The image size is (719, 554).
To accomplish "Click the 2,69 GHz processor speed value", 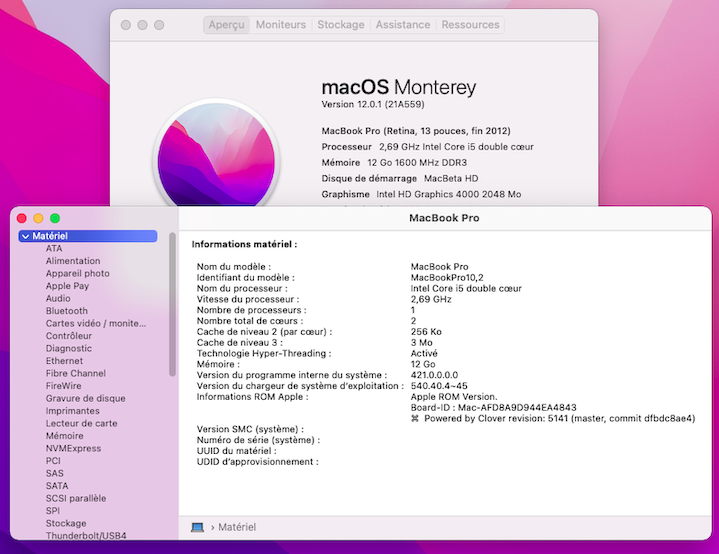I will (431, 299).
